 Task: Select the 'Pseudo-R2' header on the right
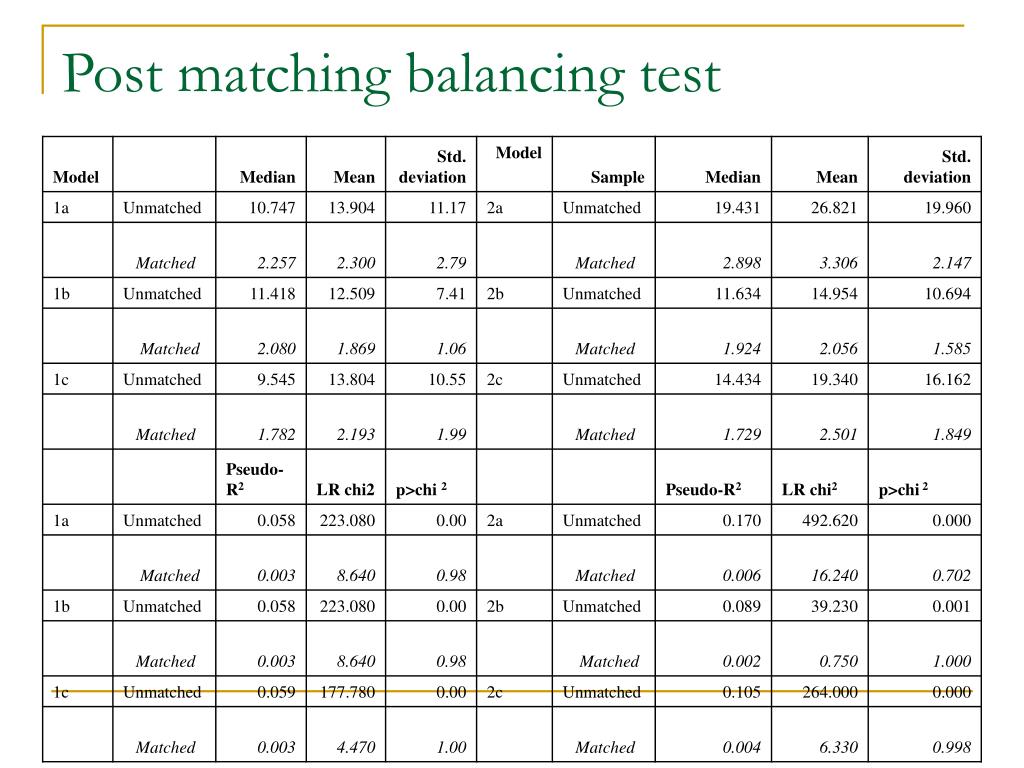(x=703, y=489)
